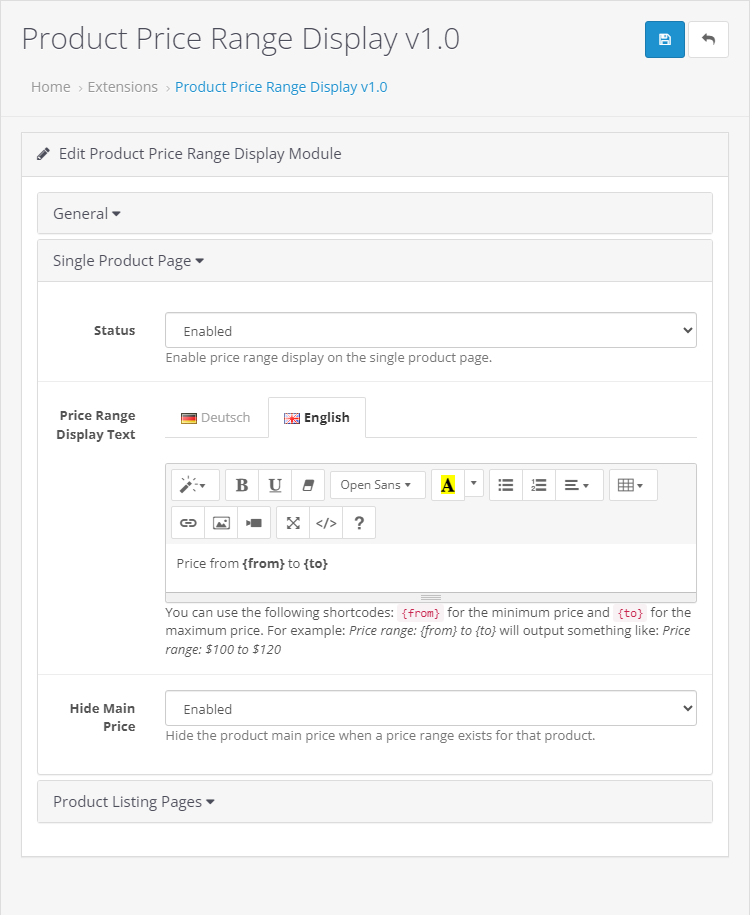
Task: Toggle bold formatting in editor
Action: [x=242, y=485]
